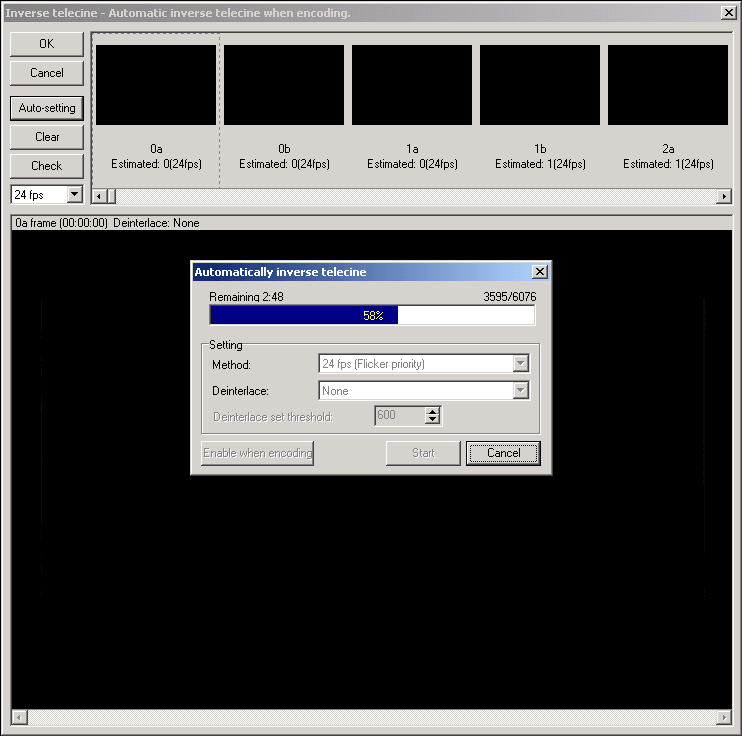Click preview area scroll right arrow
742x736 pixels.
pyautogui.click(x=724, y=717)
